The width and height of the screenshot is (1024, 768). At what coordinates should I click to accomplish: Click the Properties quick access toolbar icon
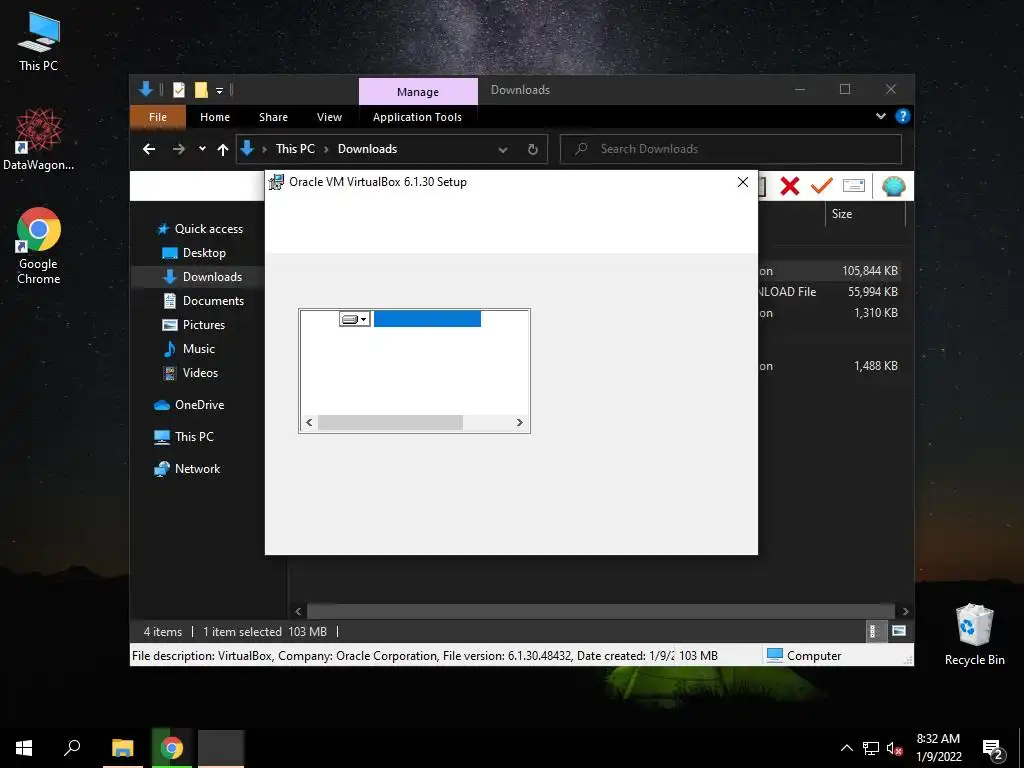pyautogui.click(x=178, y=89)
